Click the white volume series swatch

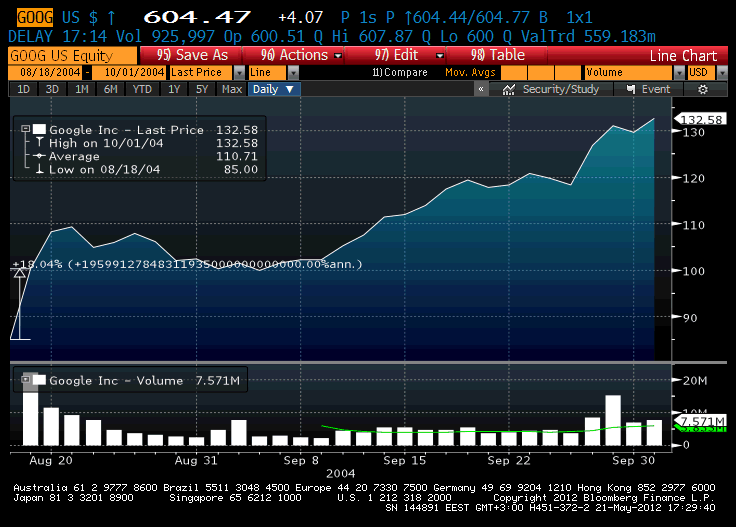pyautogui.click(x=39, y=380)
